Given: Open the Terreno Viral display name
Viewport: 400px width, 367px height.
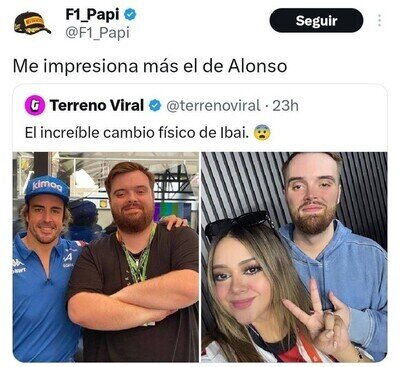Looking at the screenshot, I should (97, 106).
